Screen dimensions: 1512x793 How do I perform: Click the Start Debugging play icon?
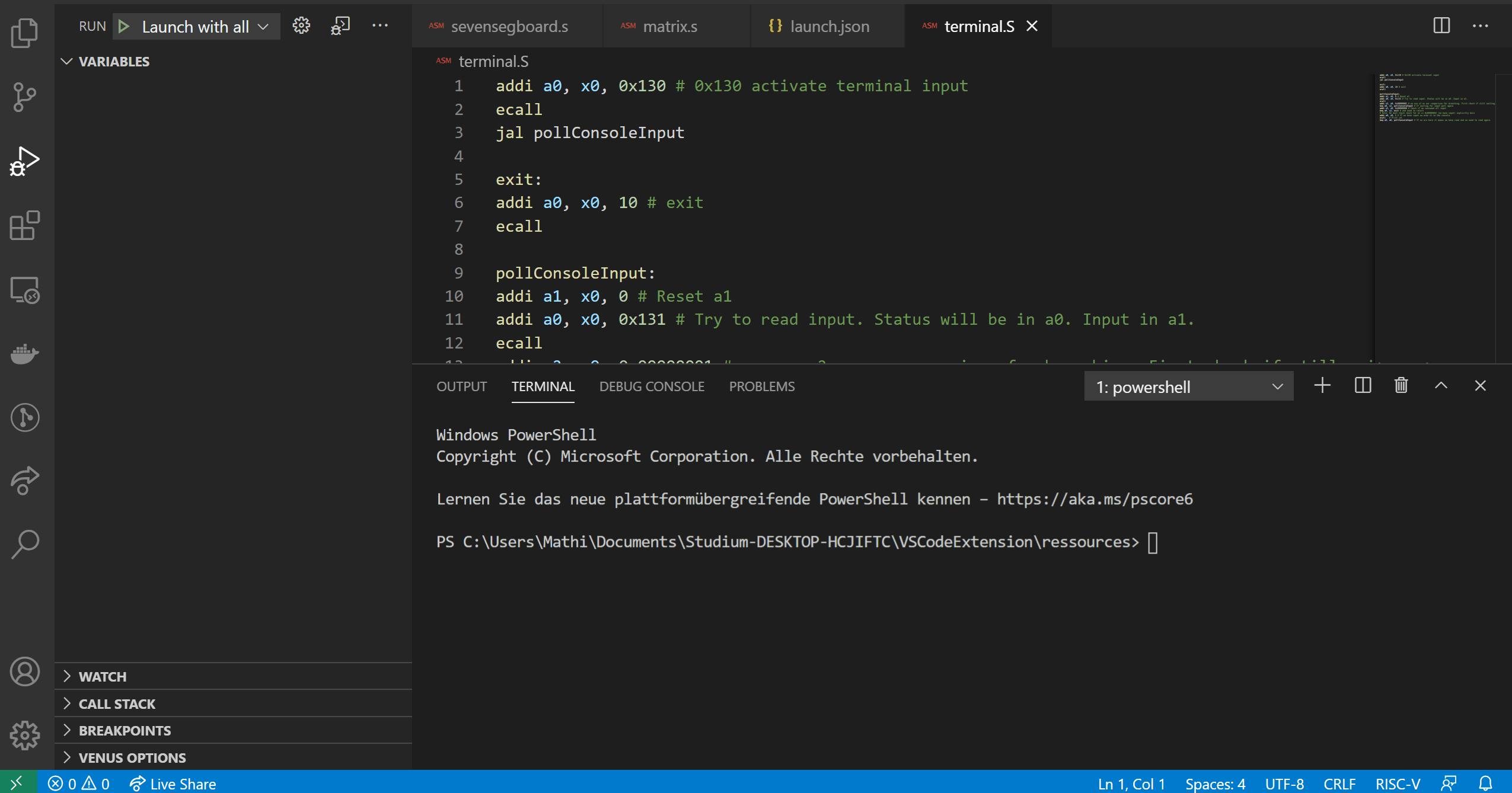(123, 27)
